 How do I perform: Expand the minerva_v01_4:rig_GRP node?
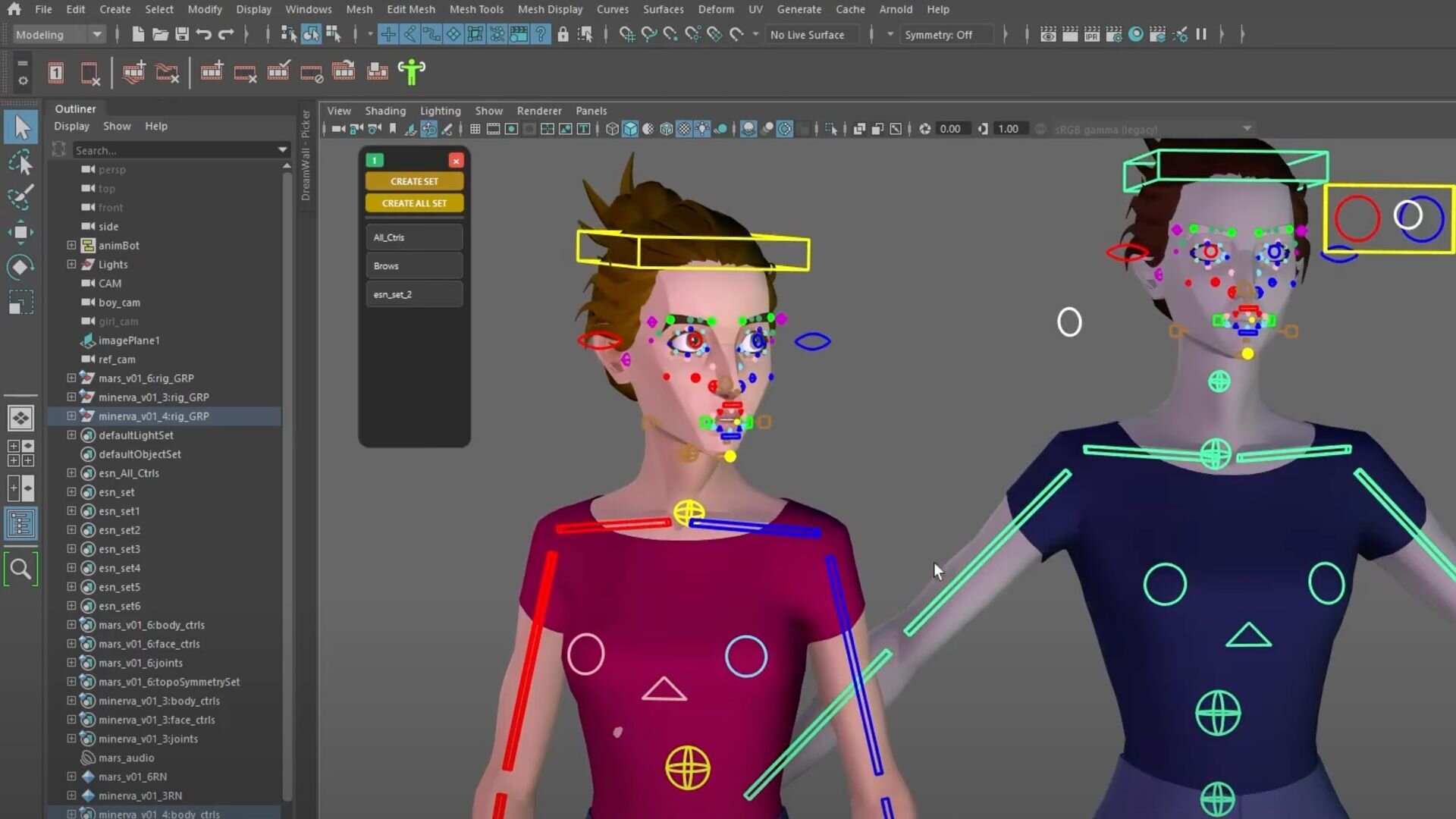71,416
